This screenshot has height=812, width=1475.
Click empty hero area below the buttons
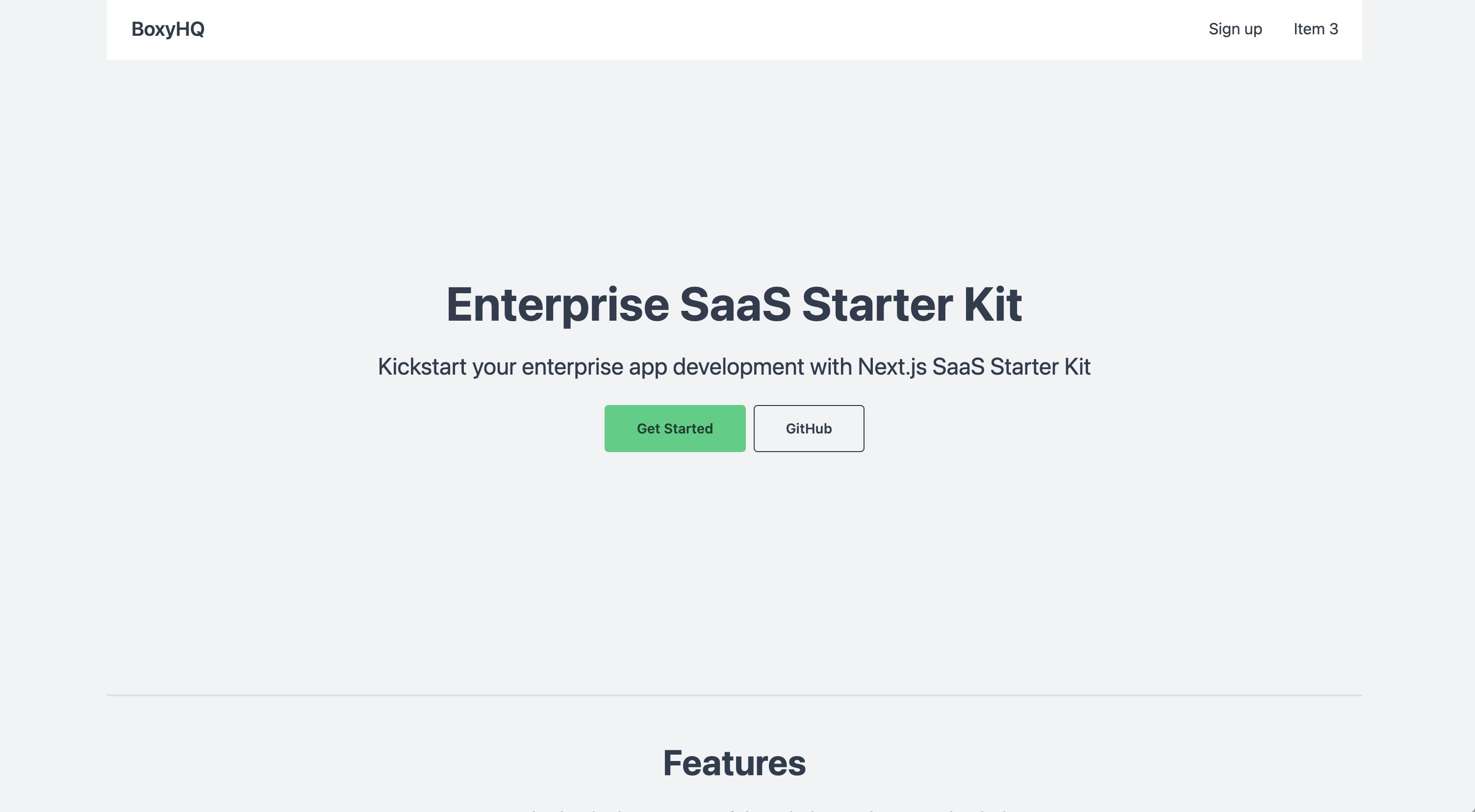point(734,573)
